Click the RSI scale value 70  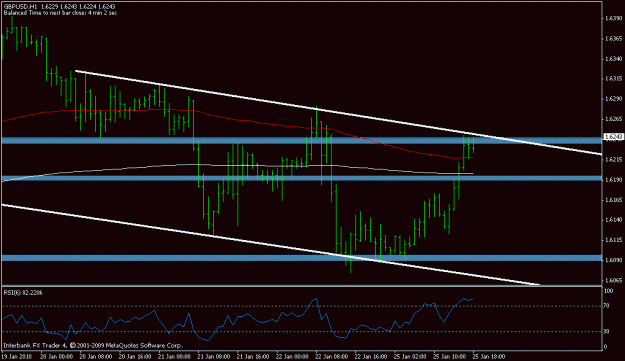click(607, 306)
